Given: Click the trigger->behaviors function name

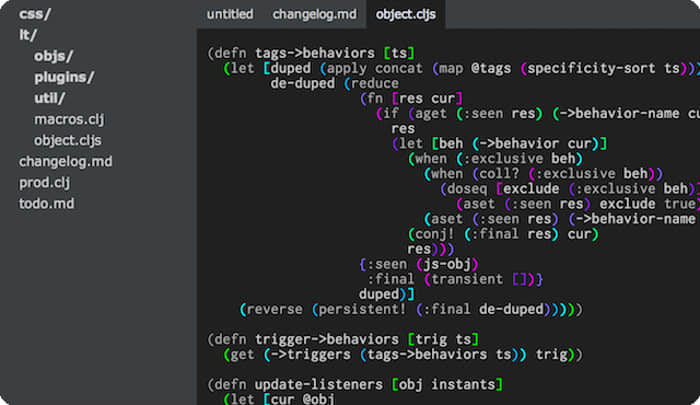Looking at the screenshot, I should (327, 339).
